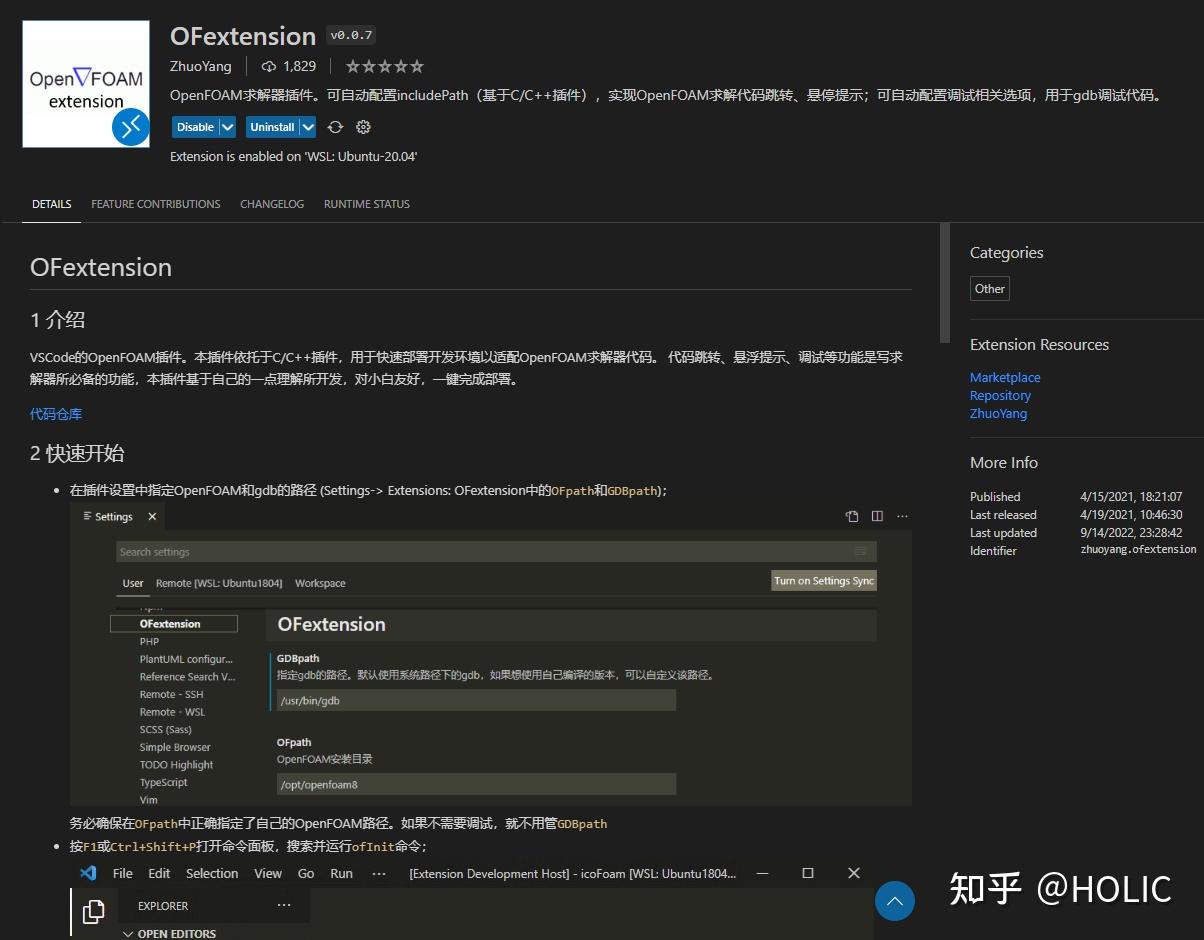
Task: Disable the OFextension extension
Action: [196, 127]
